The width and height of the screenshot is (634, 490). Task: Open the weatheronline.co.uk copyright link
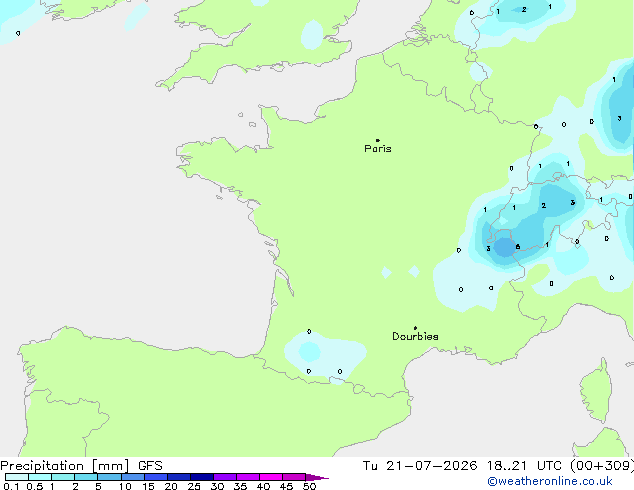pyautogui.click(x=550, y=481)
